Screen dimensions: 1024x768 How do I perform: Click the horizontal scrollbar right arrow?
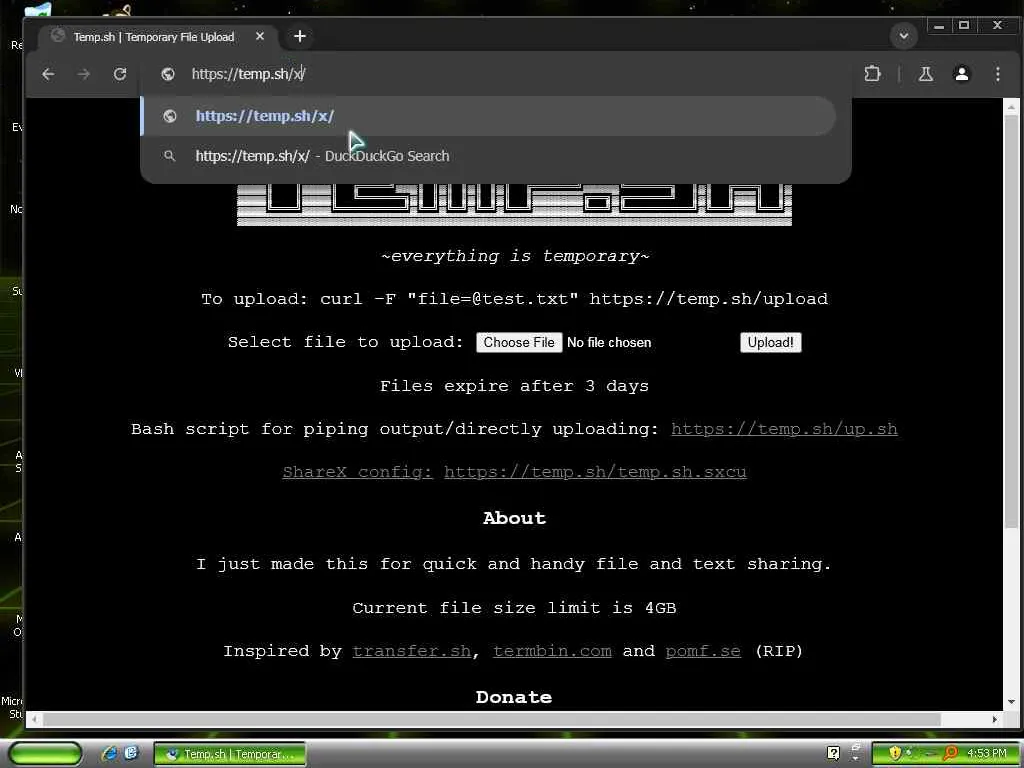point(995,719)
